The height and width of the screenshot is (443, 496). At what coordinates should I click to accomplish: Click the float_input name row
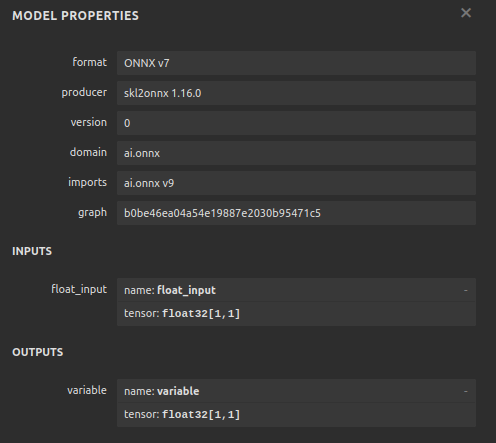pyautogui.click(x=296, y=290)
